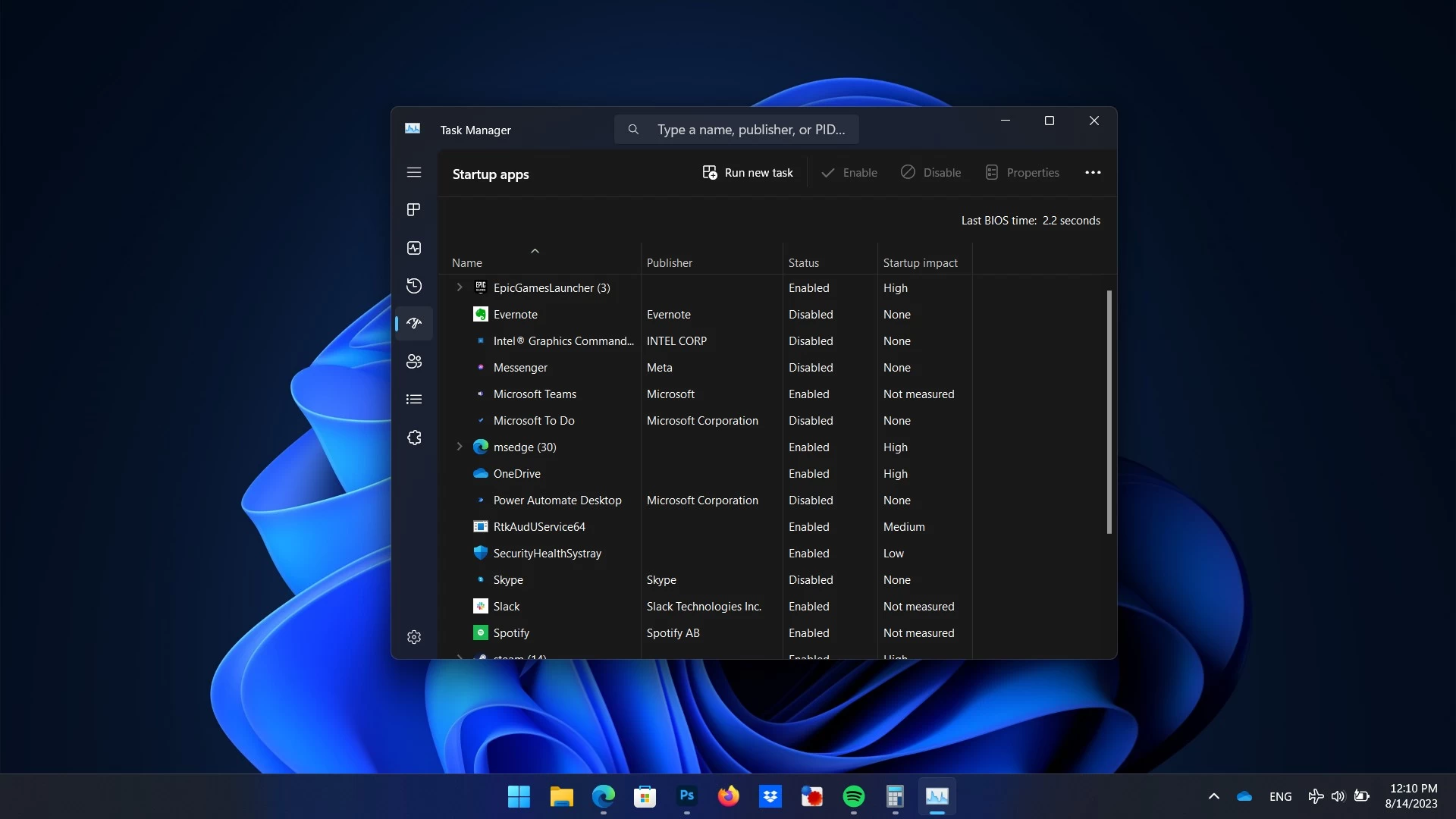This screenshot has height=819, width=1456.
Task: Expand the msedge (30) group
Action: tap(460, 447)
